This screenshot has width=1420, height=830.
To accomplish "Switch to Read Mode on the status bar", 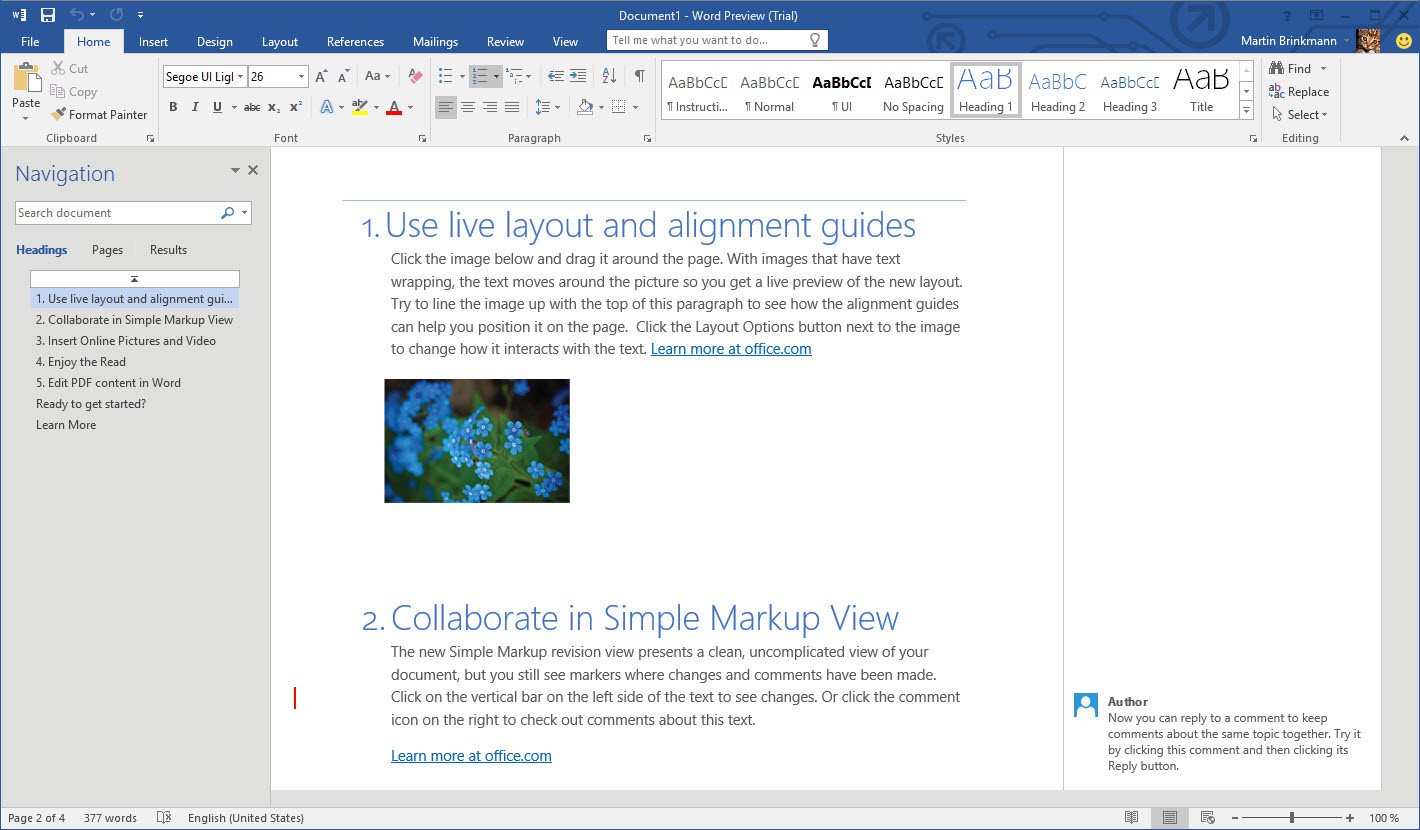I will pos(1131,817).
